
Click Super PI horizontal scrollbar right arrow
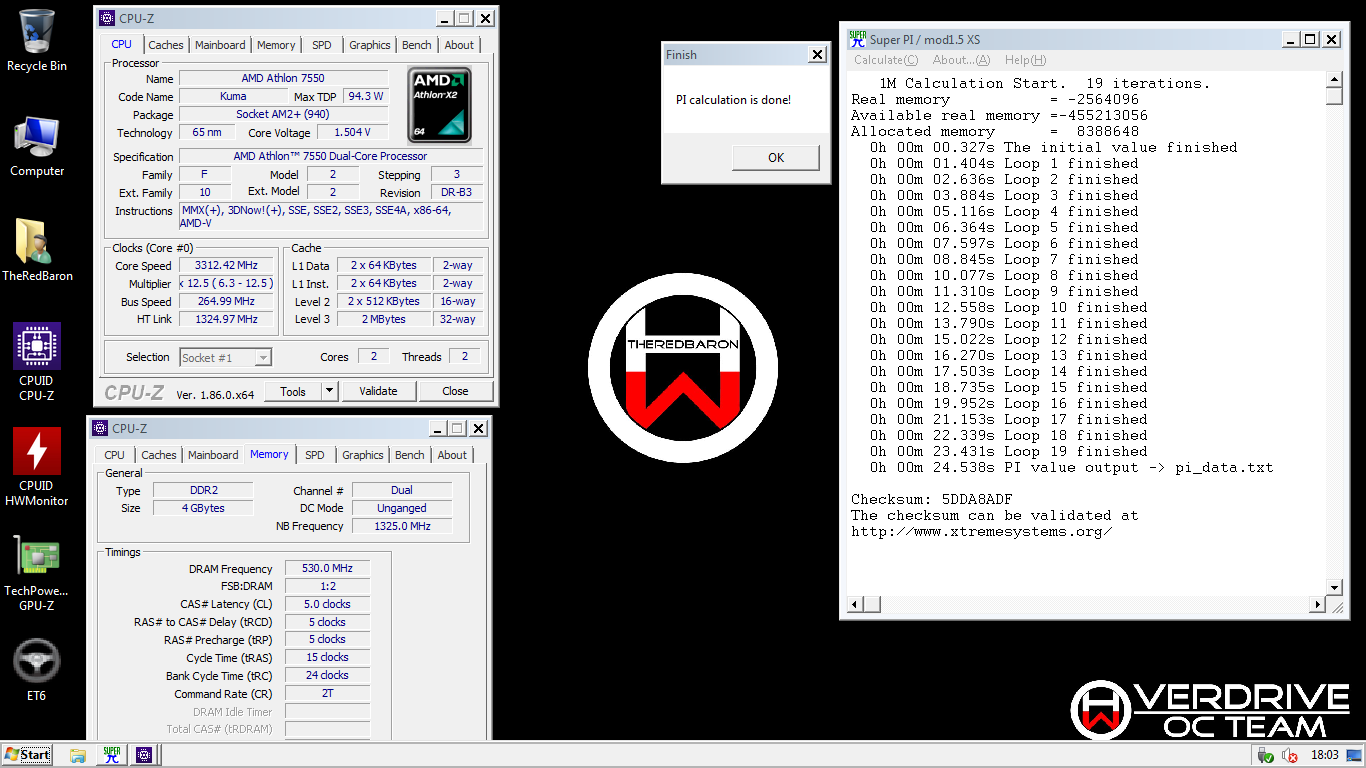click(x=1317, y=605)
